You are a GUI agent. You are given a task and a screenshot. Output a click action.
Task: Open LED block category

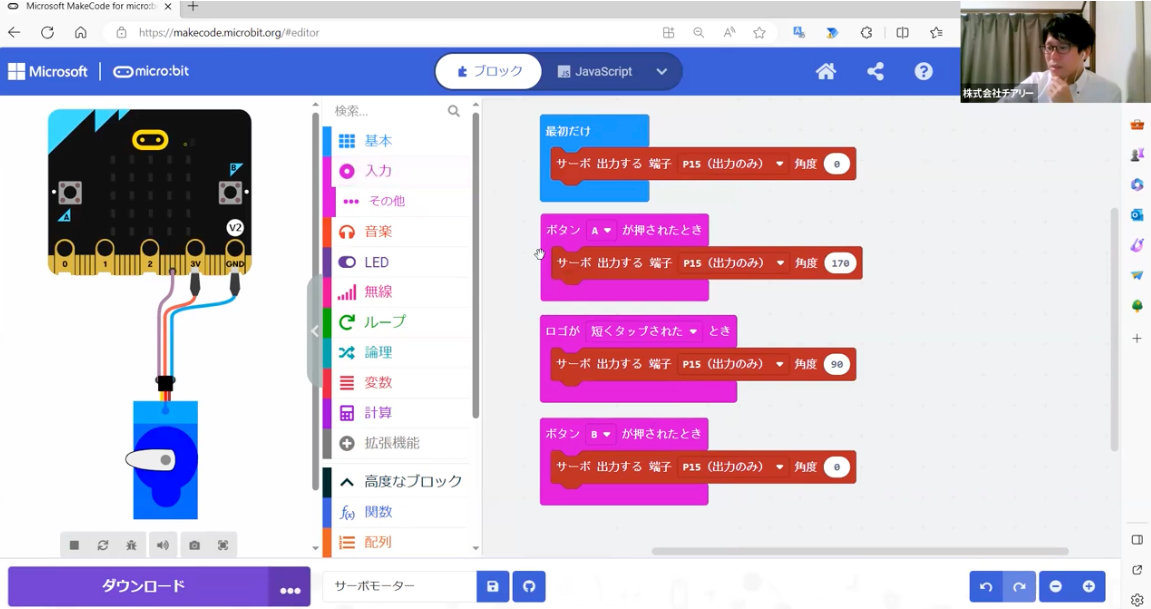click(396, 262)
